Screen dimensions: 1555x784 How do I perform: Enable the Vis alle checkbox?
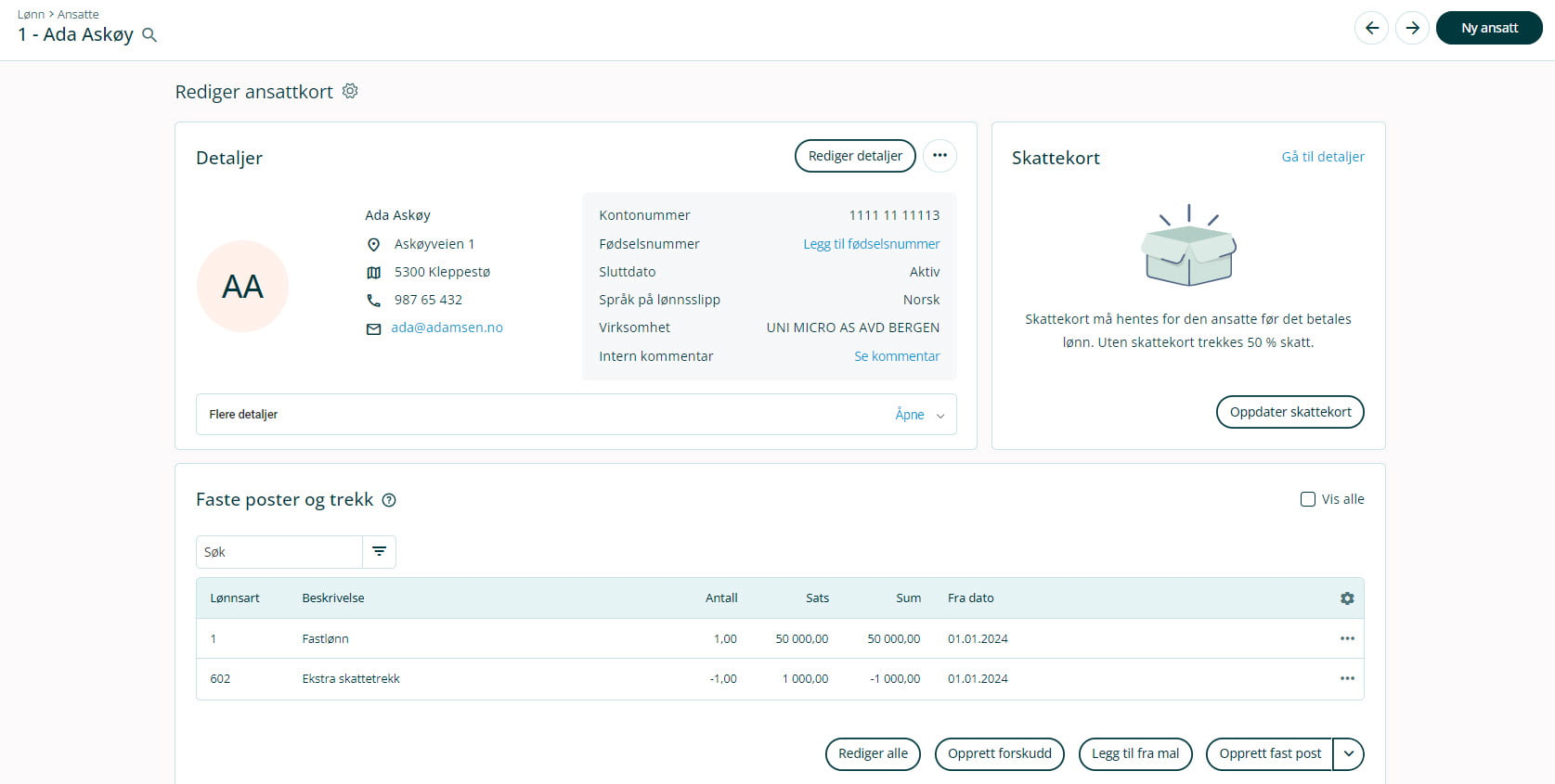(1308, 499)
